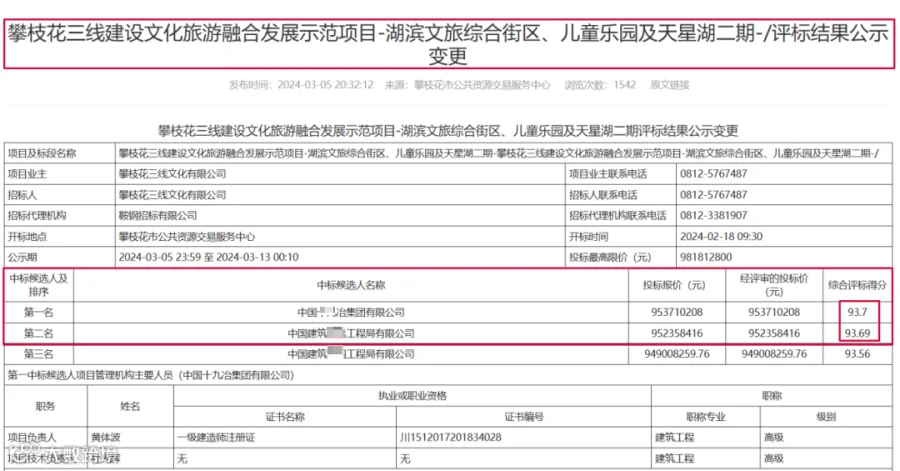Select certificate number 川1512017201834028
The image size is (900, 471).
coord(451,437)
